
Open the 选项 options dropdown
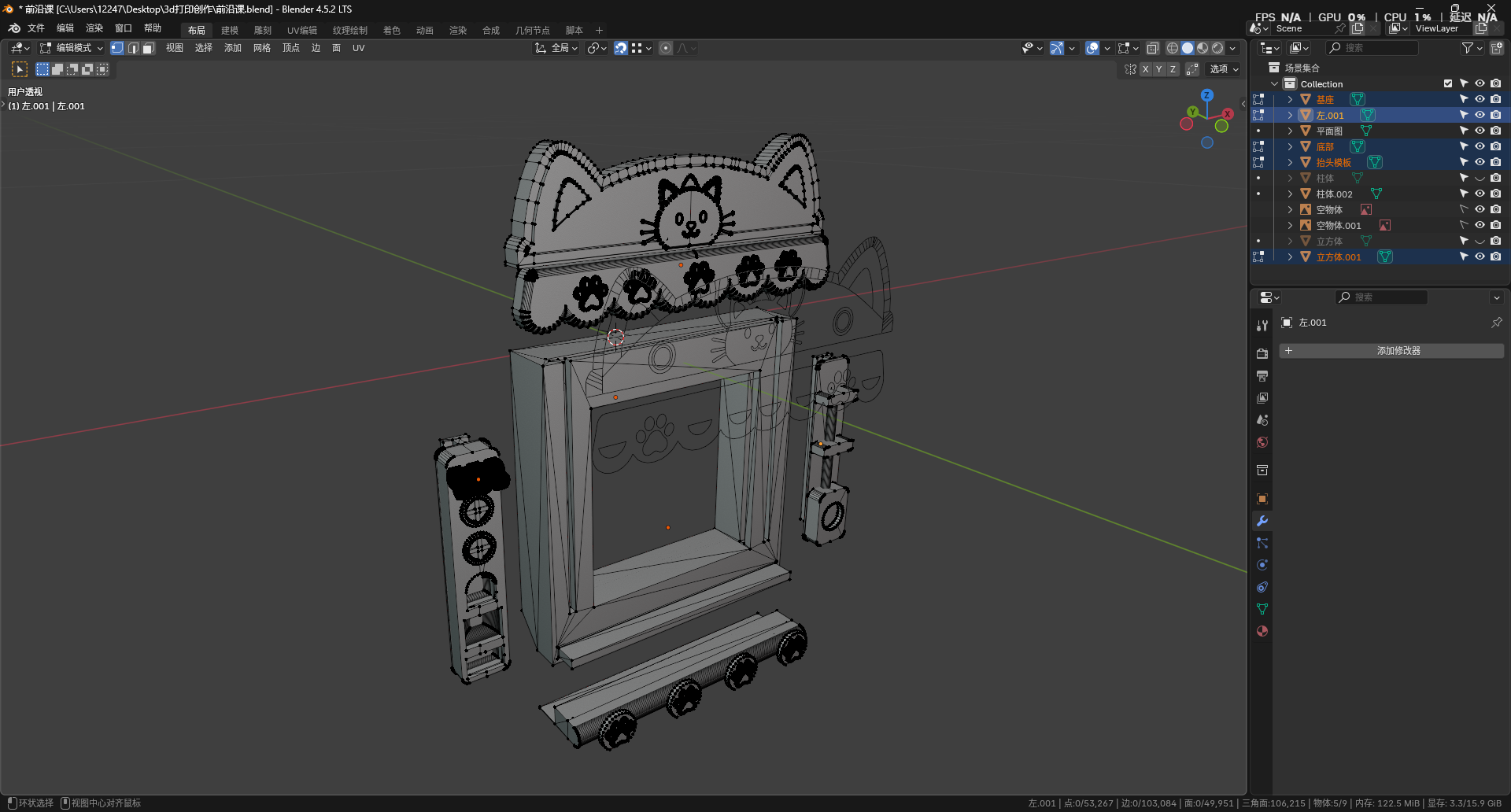point(1224,69)
